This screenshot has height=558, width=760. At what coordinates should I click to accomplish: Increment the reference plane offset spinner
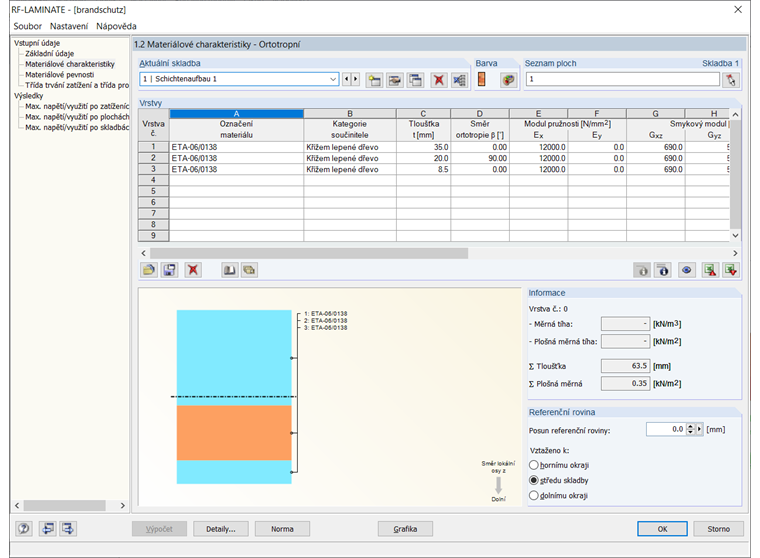(691, 427)
